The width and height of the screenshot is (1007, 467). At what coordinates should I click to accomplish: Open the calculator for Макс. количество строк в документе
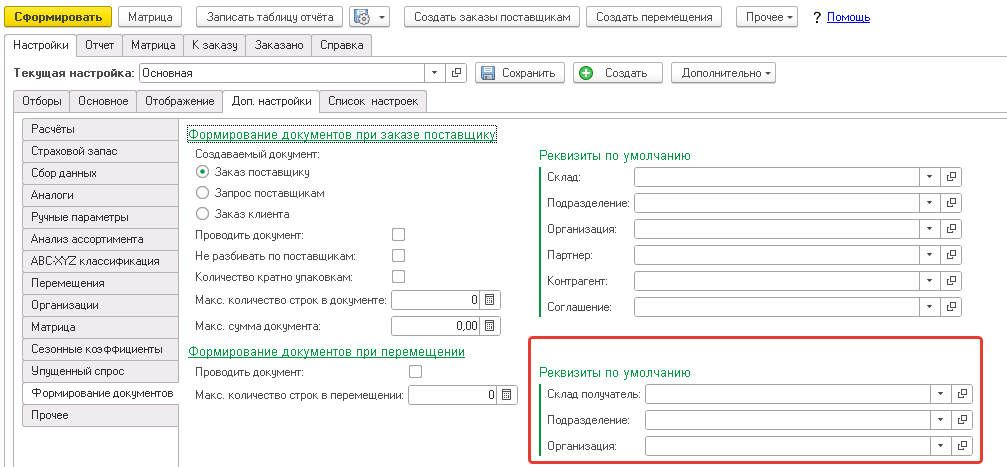click(x=490, y=300)
